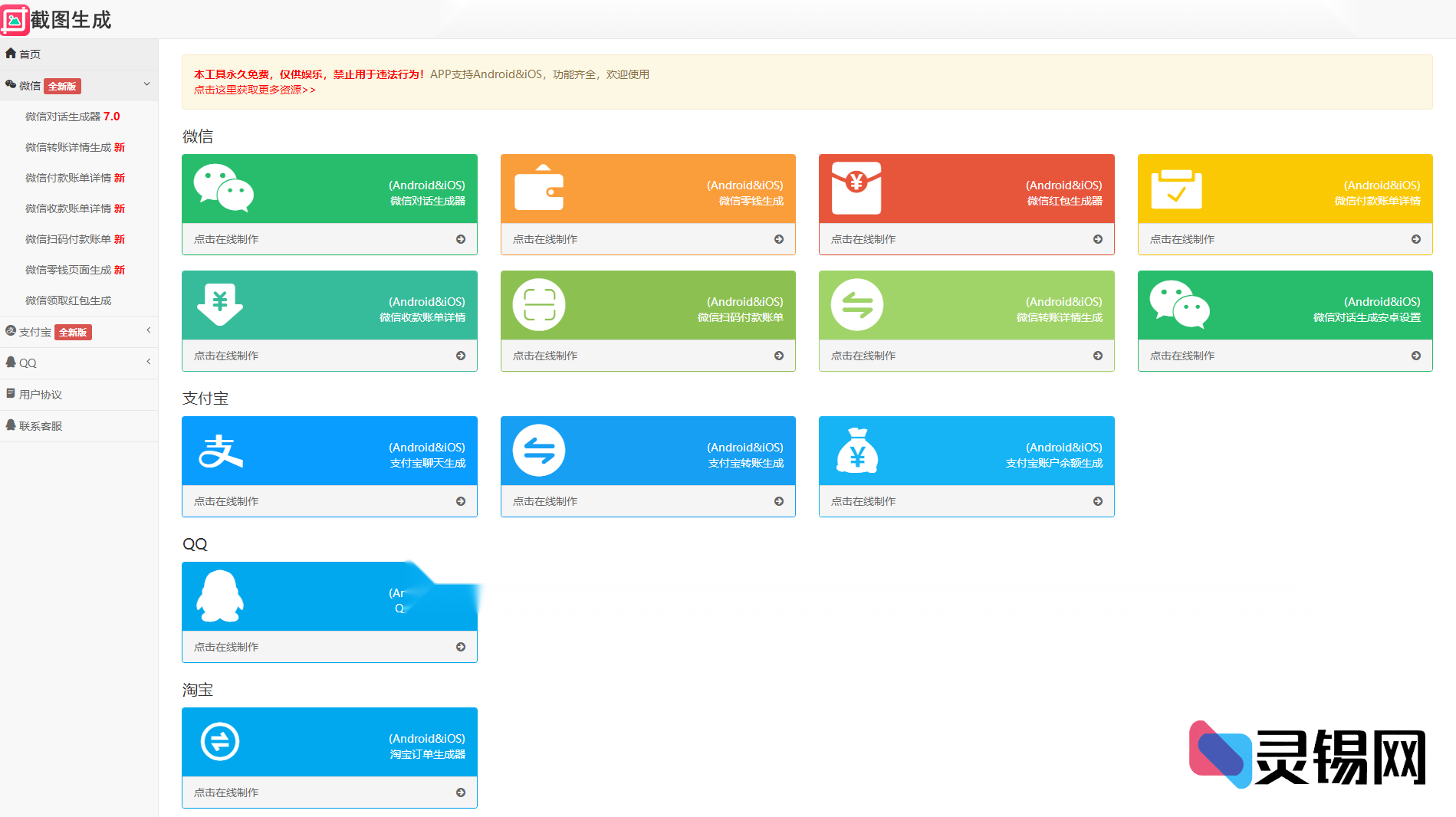This screenshot has width=1456, height=817.
Task: Click the exchange icon on the 淘宝订单生成器 card
Action: [x=220, y=742]
